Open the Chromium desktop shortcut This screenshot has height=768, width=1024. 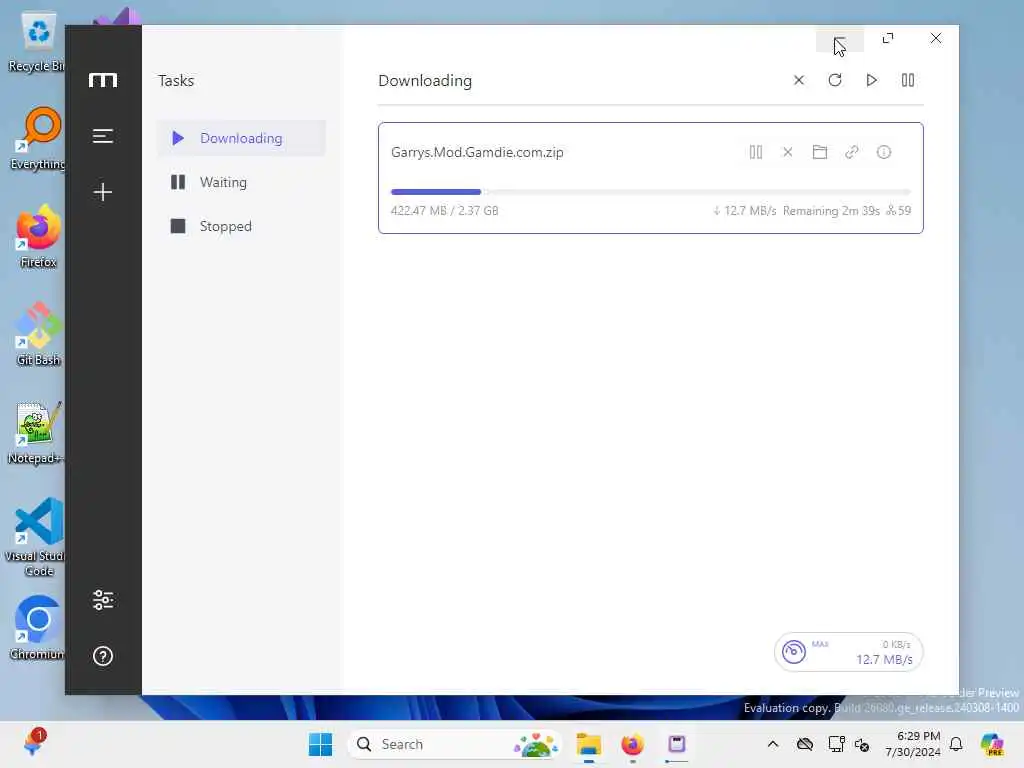tap(37, 628)
